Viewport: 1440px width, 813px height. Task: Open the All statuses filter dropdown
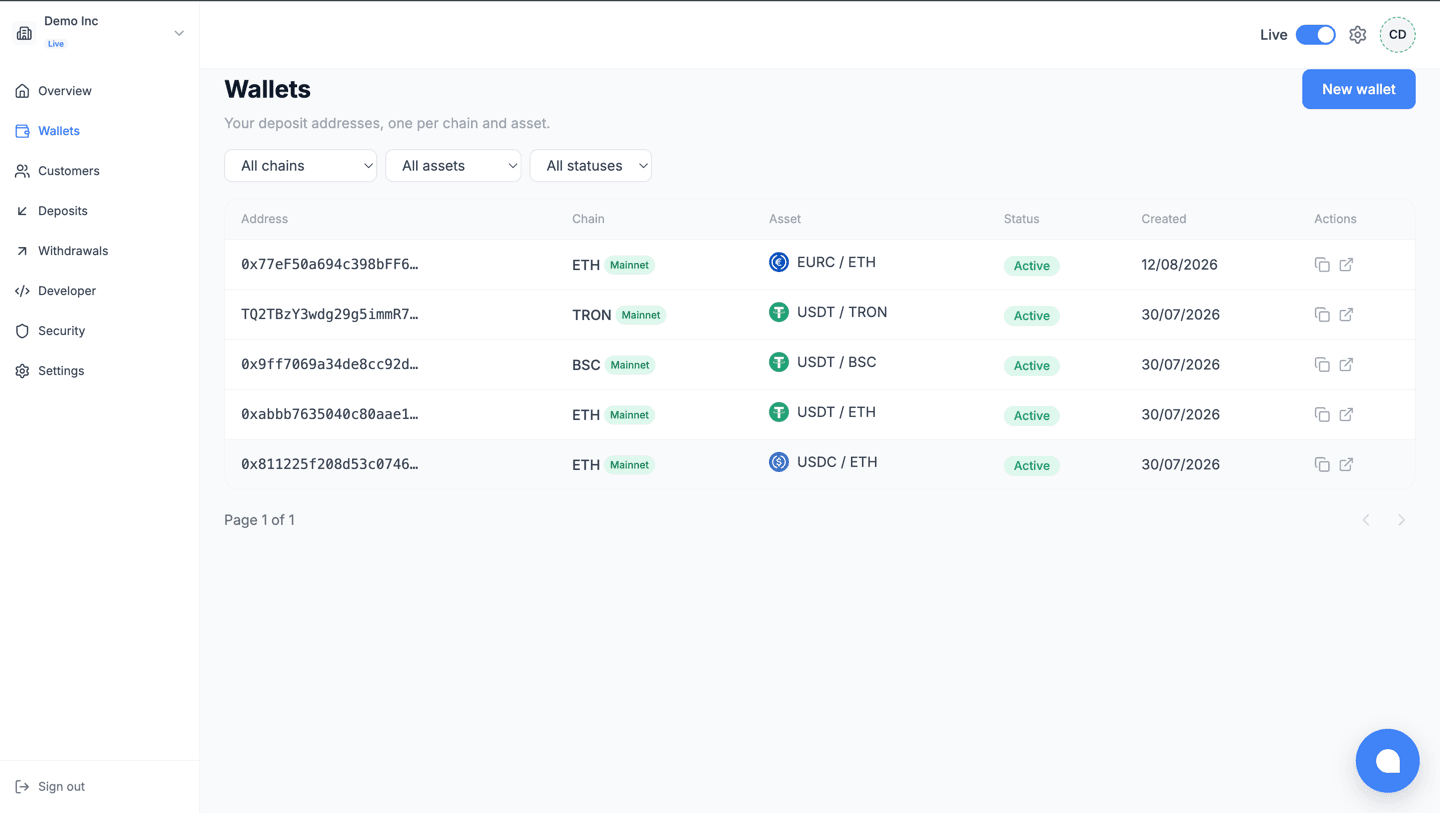[591, 166]
